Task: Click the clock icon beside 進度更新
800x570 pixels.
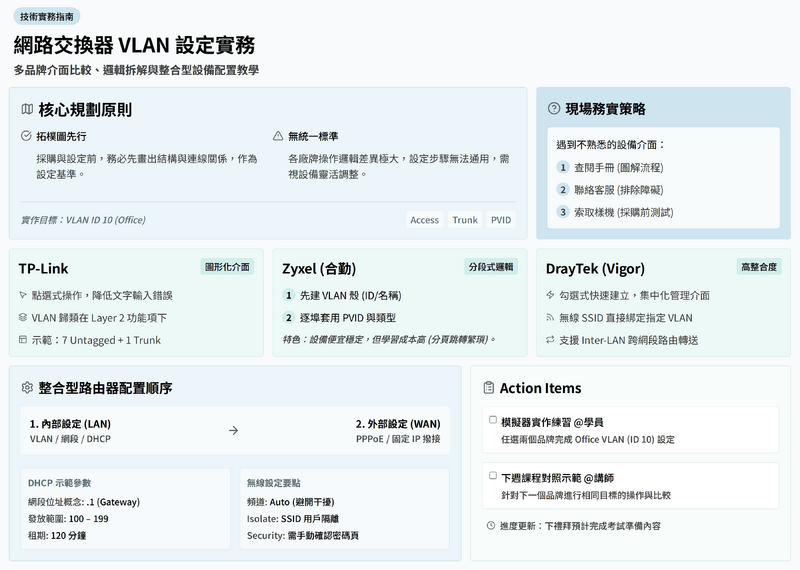Action: 490,525
